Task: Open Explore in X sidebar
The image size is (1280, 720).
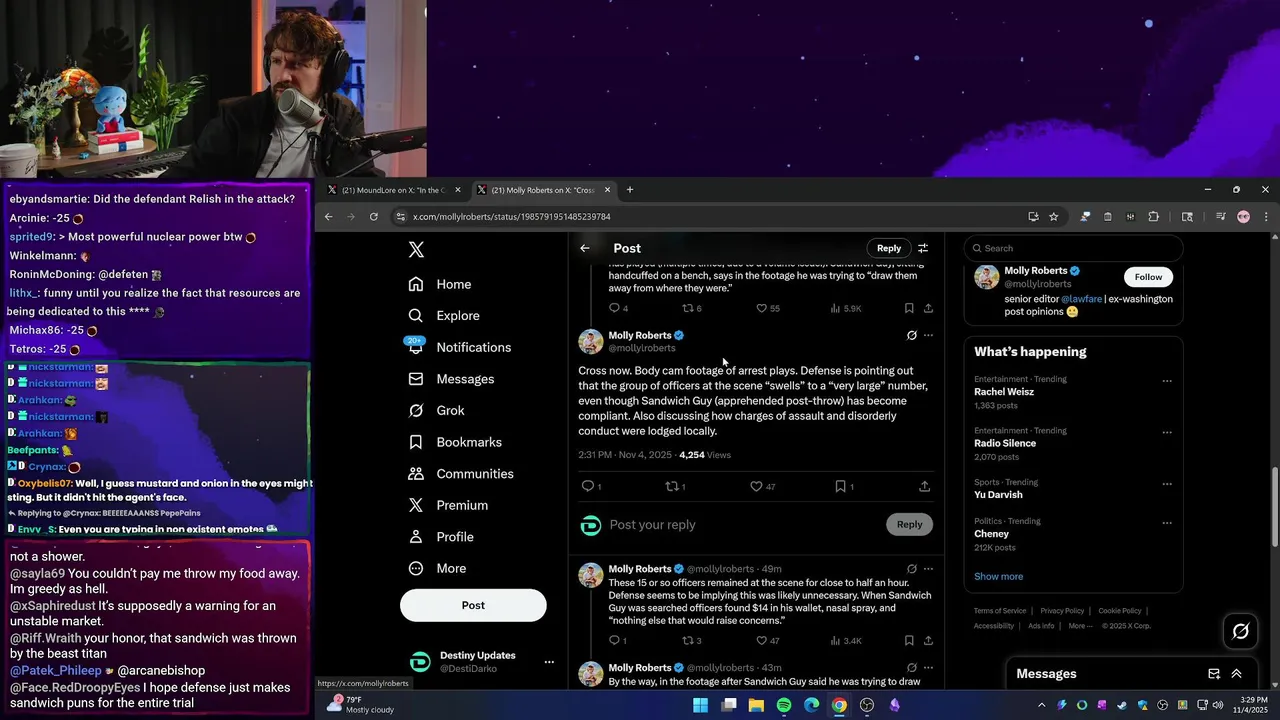Action: point(444,316)
